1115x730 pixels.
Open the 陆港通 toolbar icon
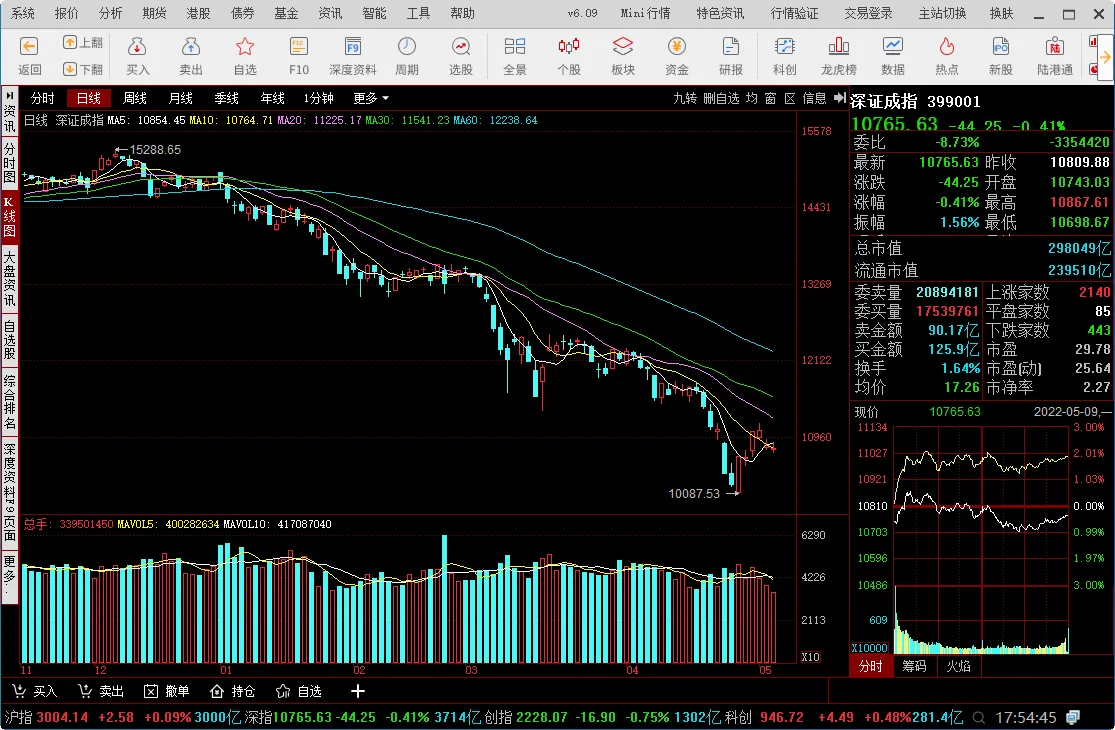(x=1055, y=47)
